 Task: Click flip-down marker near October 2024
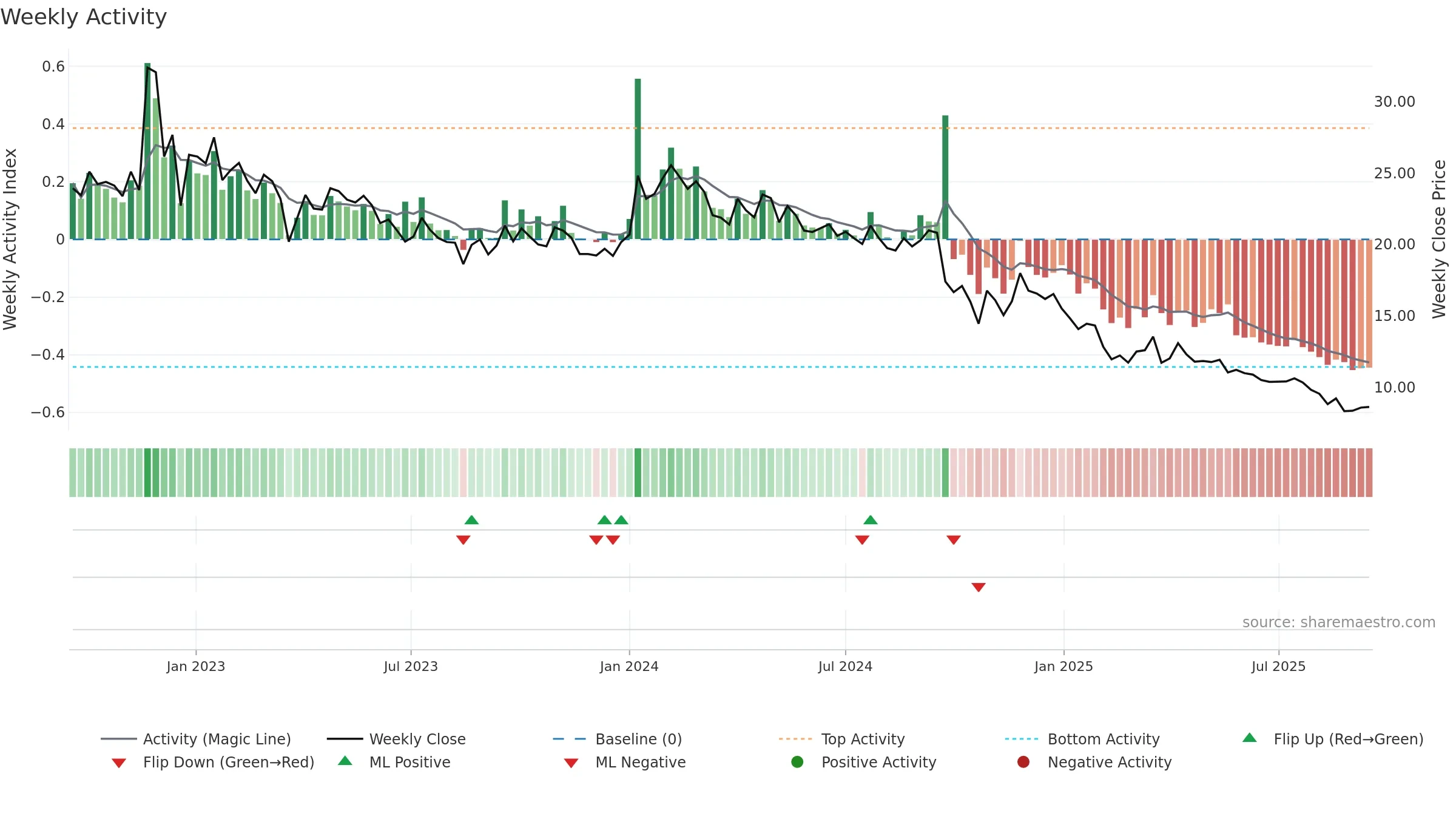[953, 540]
